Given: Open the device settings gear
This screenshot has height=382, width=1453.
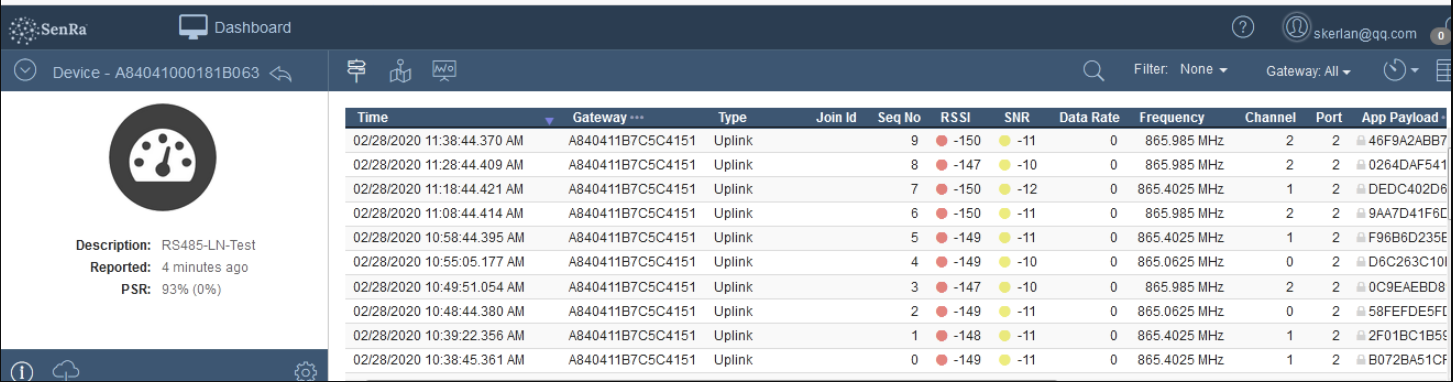Looking at the screenshot, I should (306, 372).
